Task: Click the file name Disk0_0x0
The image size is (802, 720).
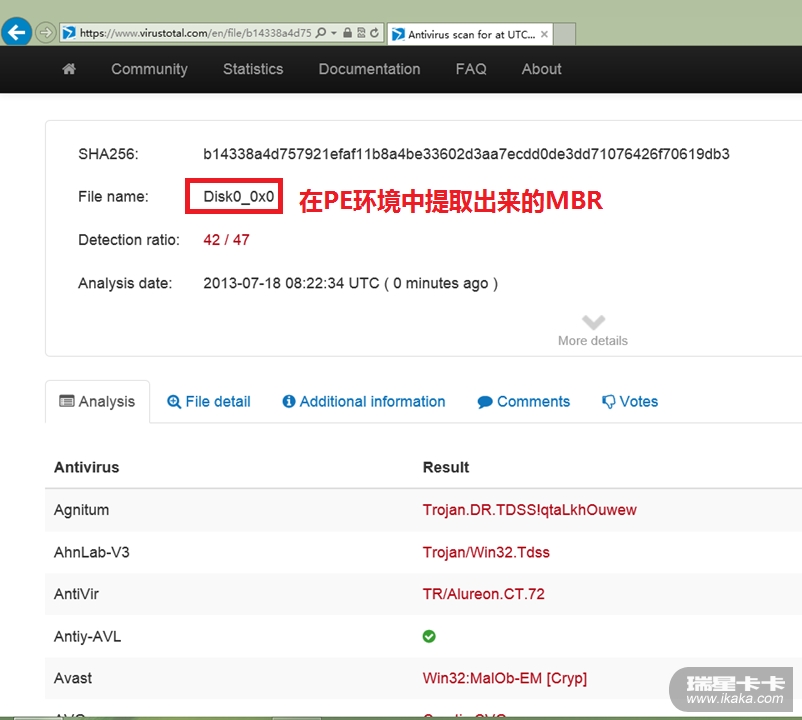Action: point(239,196)
